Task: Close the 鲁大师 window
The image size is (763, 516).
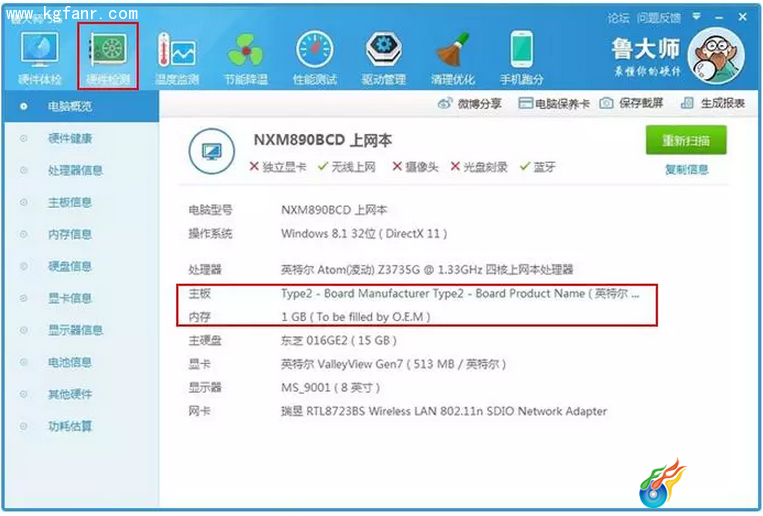Action: click(743, 17)
